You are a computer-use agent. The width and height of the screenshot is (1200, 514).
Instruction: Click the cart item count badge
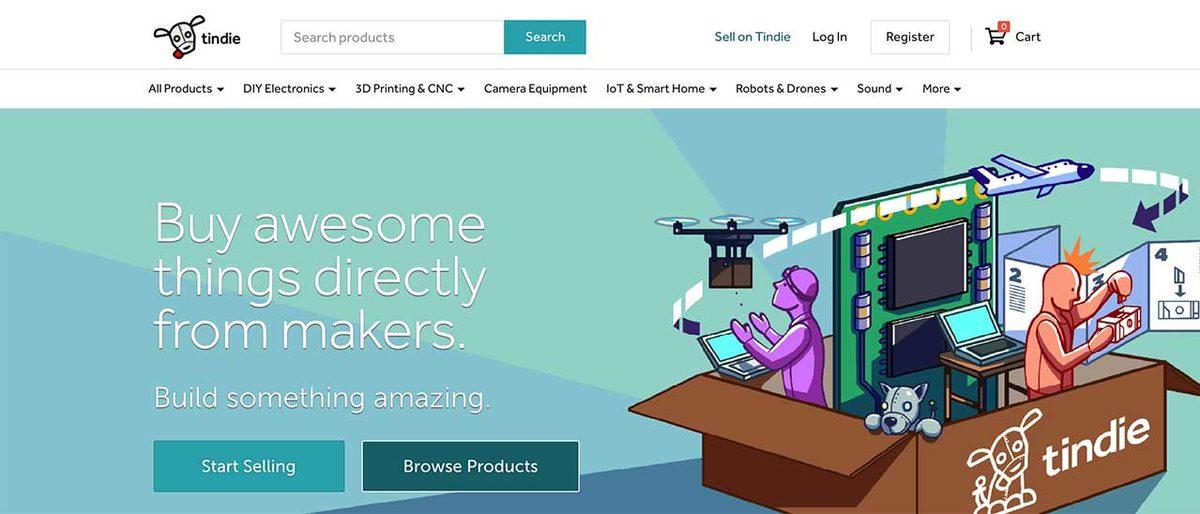pyautogui.click(x=1004, y=27)
